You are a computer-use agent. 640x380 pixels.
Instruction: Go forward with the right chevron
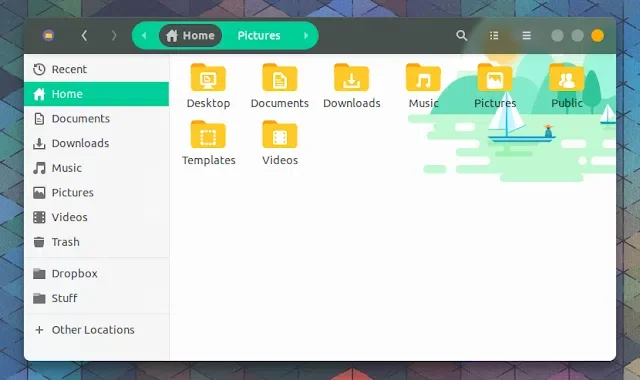114,36
